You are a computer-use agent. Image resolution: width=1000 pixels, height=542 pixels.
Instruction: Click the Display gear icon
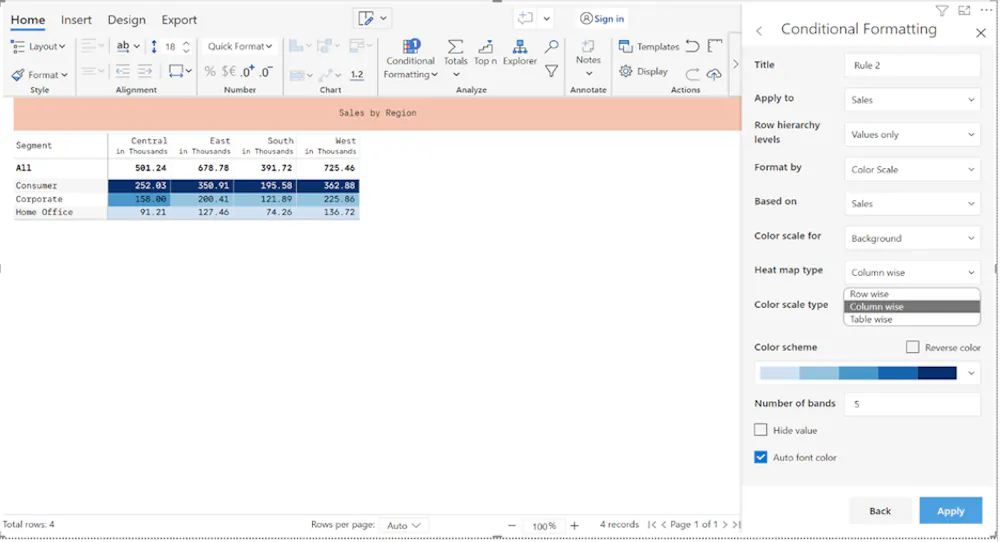[626, 71]
